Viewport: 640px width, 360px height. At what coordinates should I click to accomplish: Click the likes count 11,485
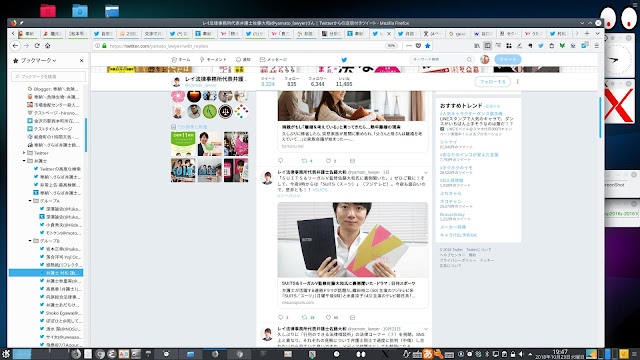[344, 84]
